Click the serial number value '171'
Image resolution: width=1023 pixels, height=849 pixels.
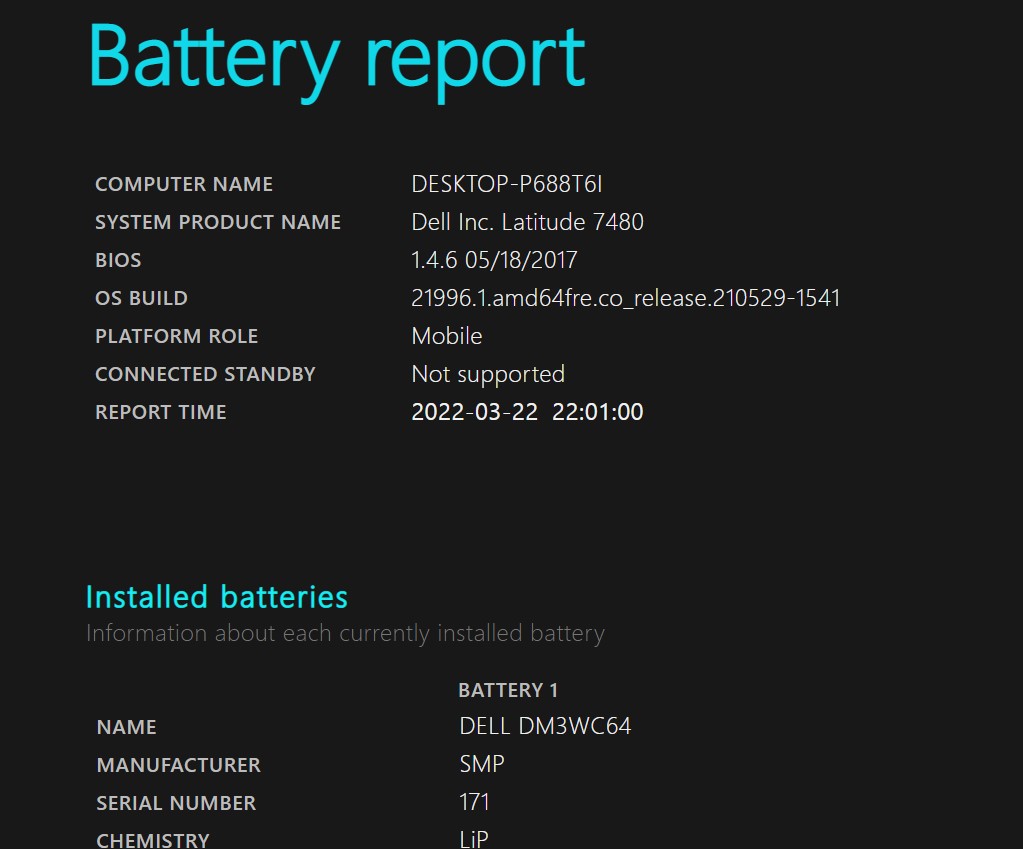pos(474,802)
